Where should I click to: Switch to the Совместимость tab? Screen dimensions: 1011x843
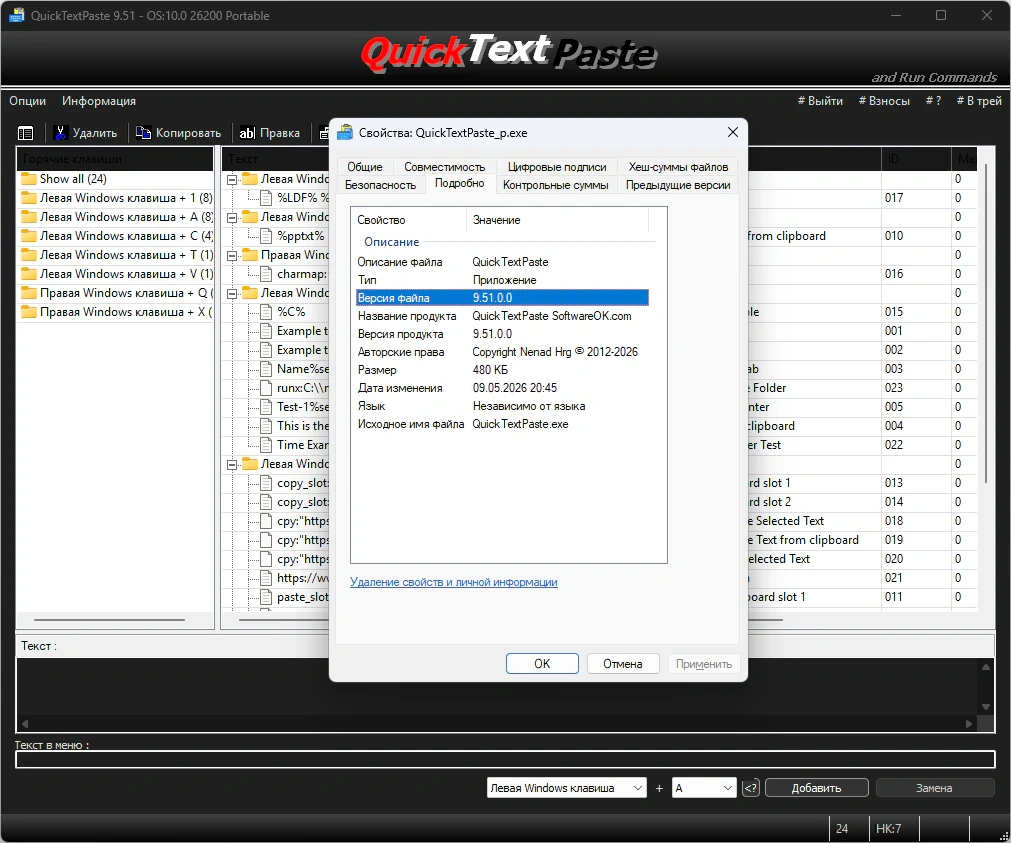tap(444, 166)
